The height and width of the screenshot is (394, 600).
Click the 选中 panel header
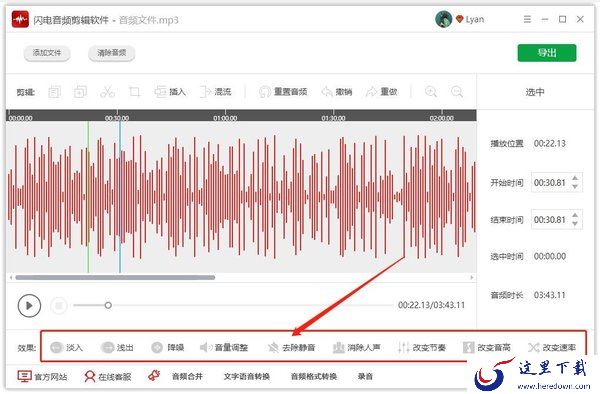[535, 92]
